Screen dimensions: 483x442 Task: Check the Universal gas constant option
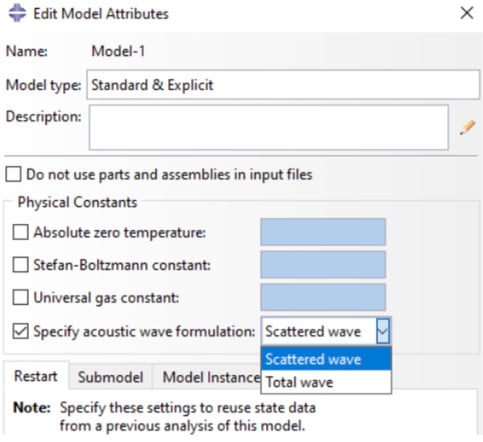(x=20, y=297)
